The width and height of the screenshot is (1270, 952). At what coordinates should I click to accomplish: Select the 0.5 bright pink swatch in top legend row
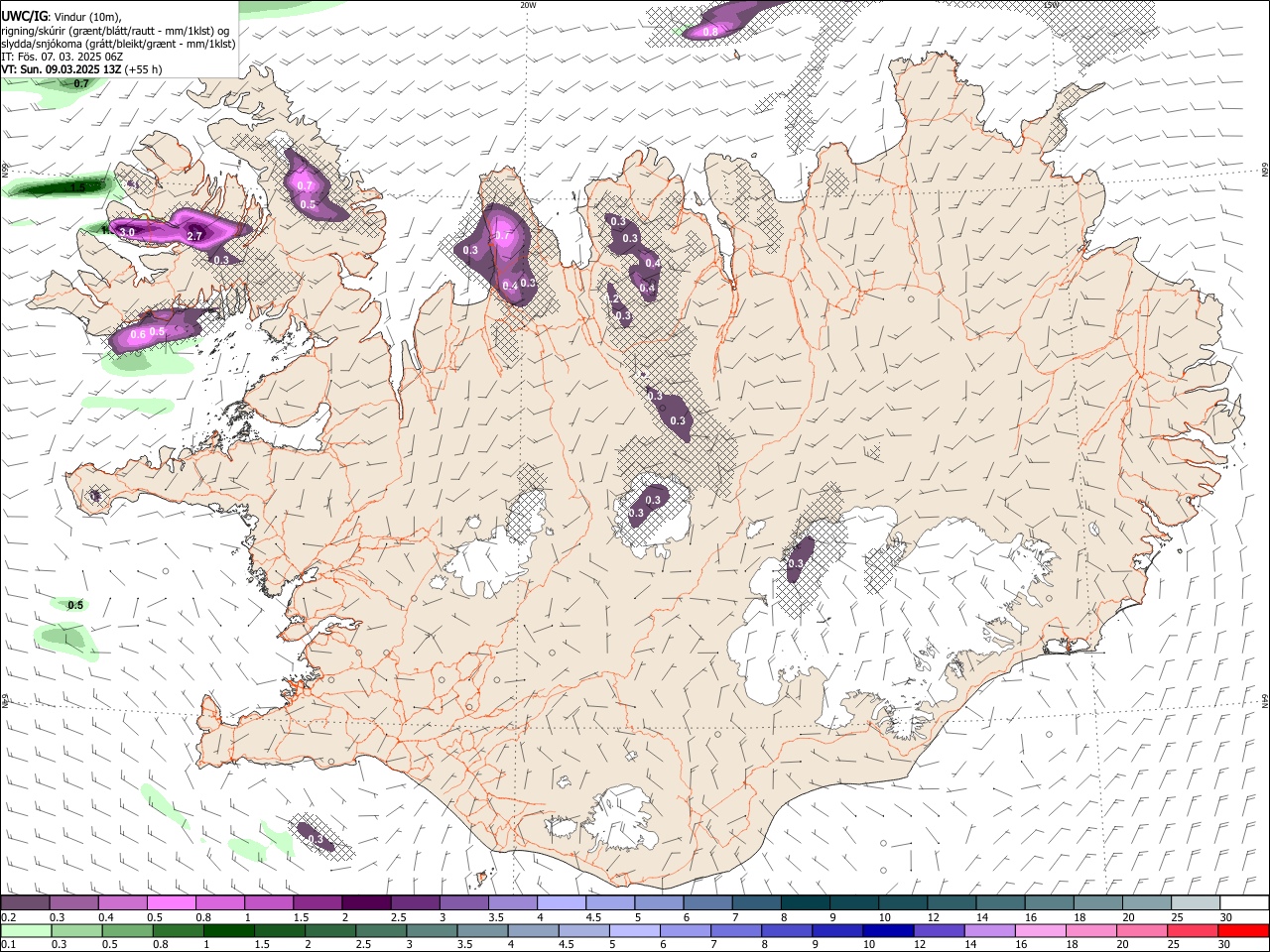171,903
